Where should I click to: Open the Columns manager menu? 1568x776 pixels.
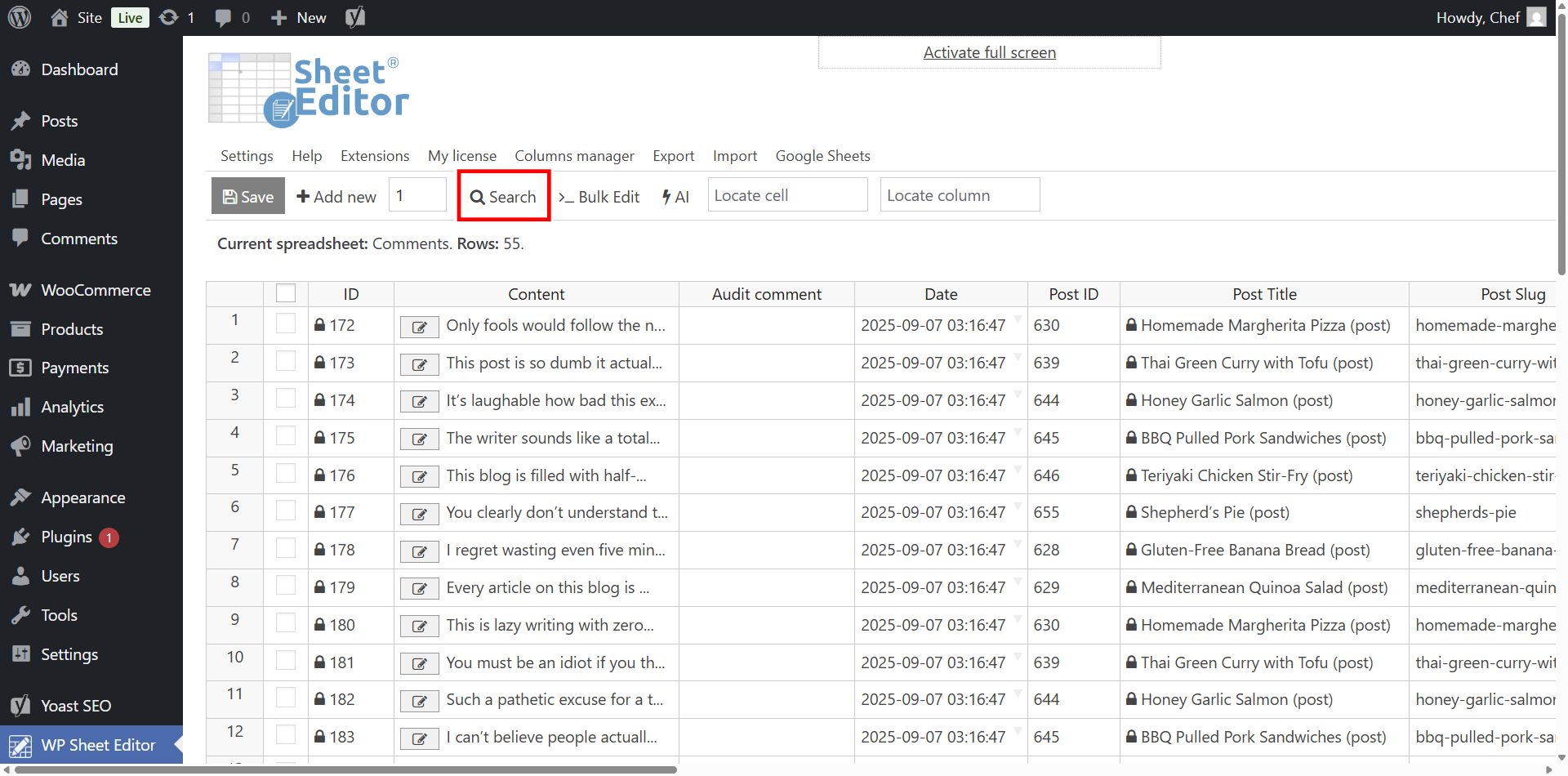coord(574,155)
